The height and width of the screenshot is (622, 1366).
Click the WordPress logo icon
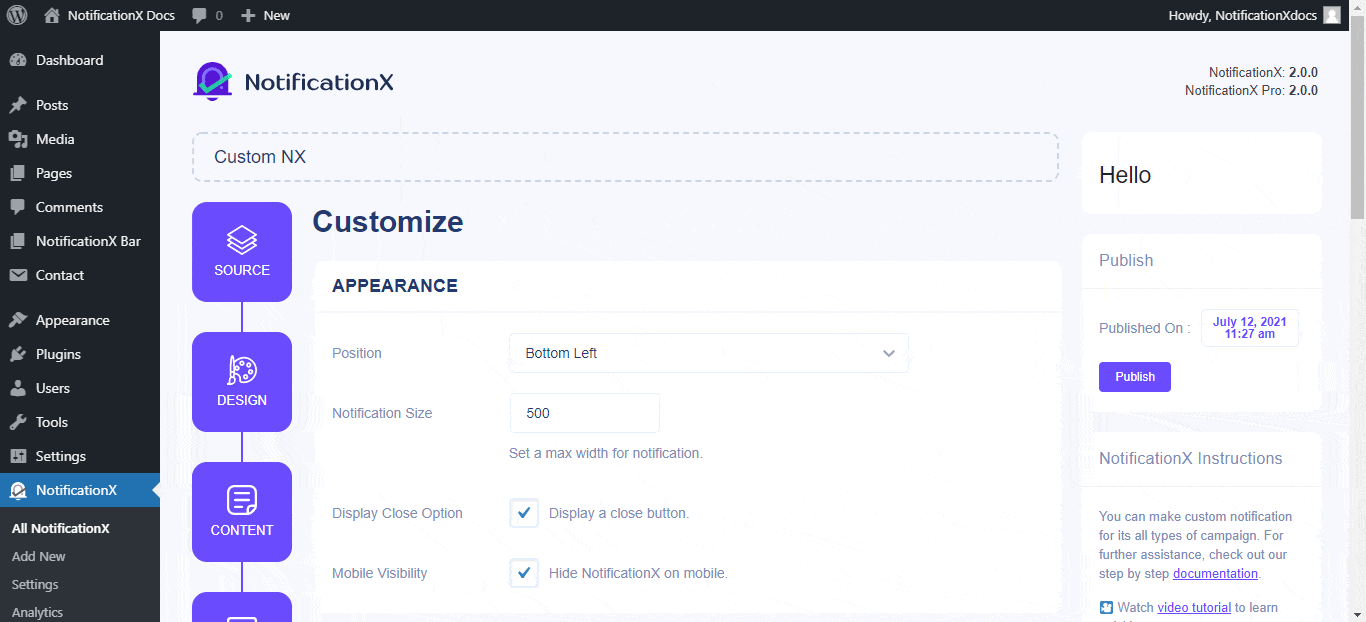(17, 15)
